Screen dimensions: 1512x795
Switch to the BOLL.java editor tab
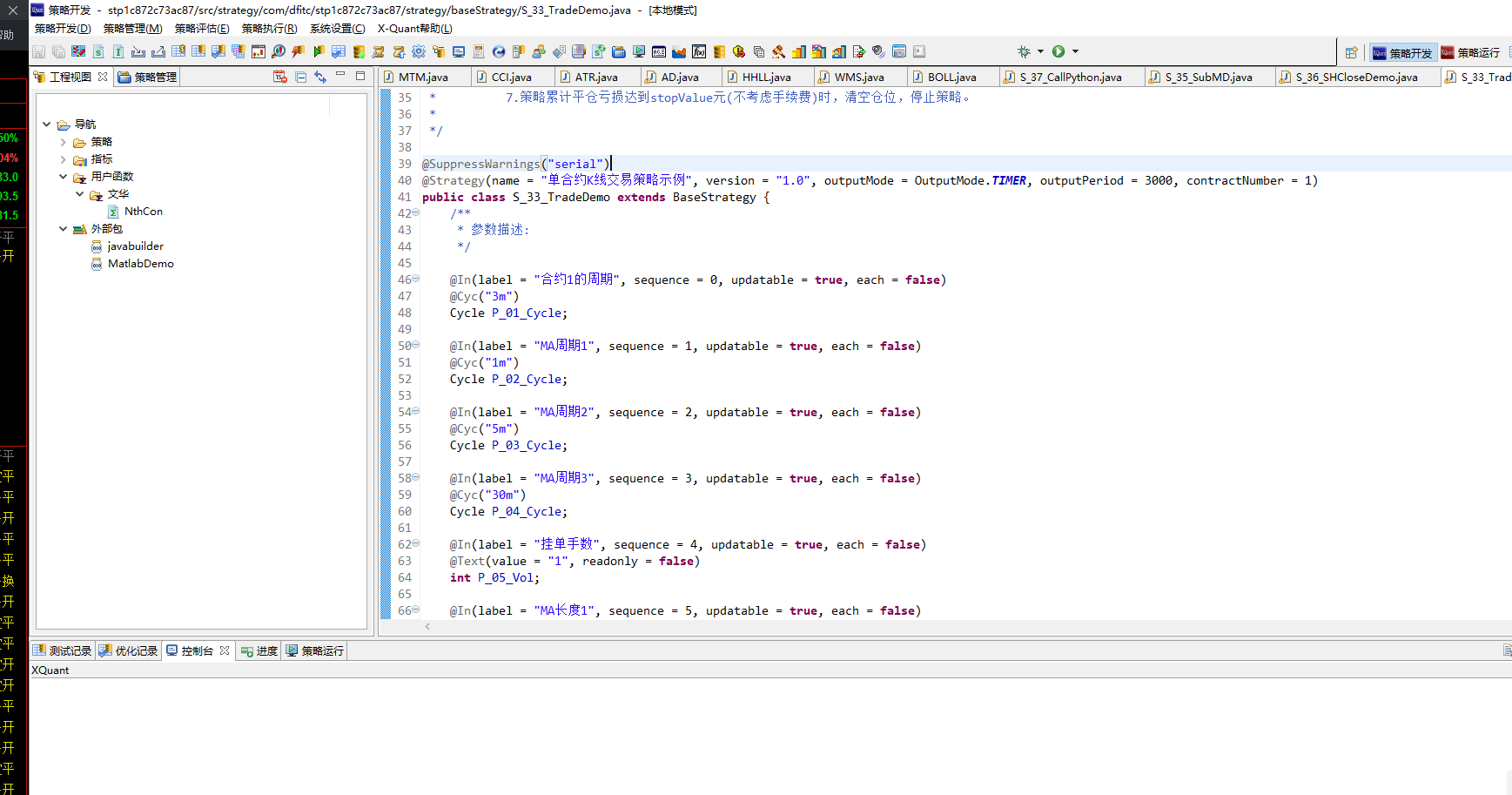952,77
